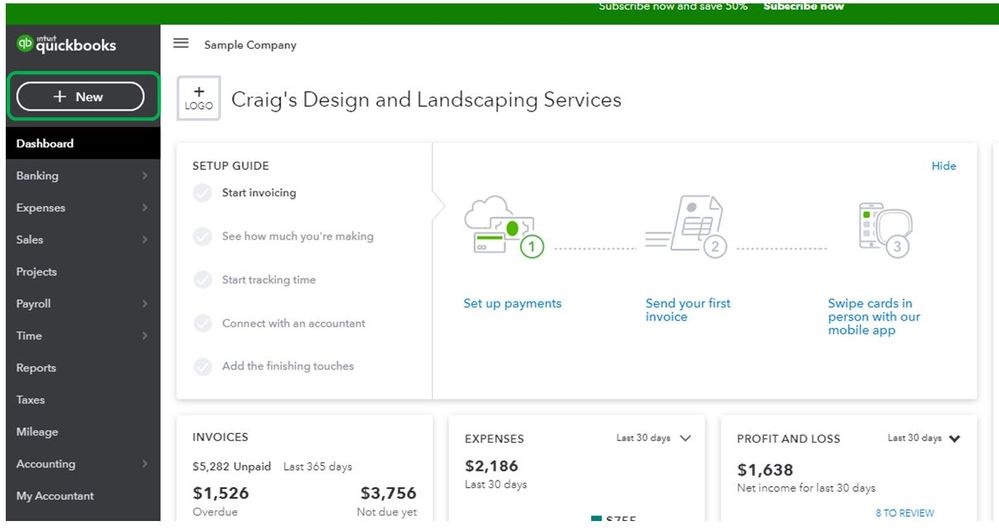
Task: Click the $3,756 Not due yet amount
Action: (x=388, y=493)
